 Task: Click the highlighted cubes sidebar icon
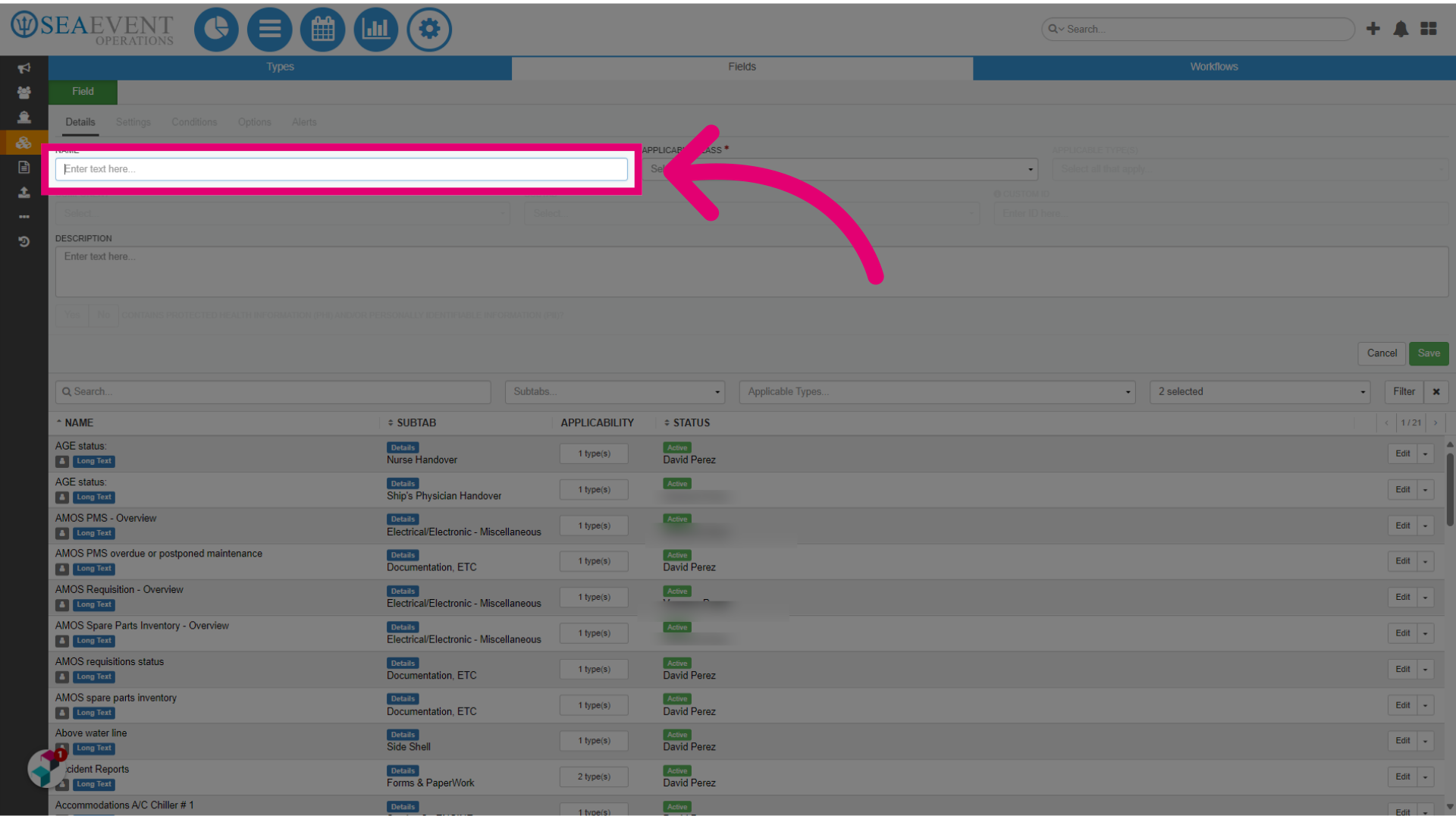[24, 143]
